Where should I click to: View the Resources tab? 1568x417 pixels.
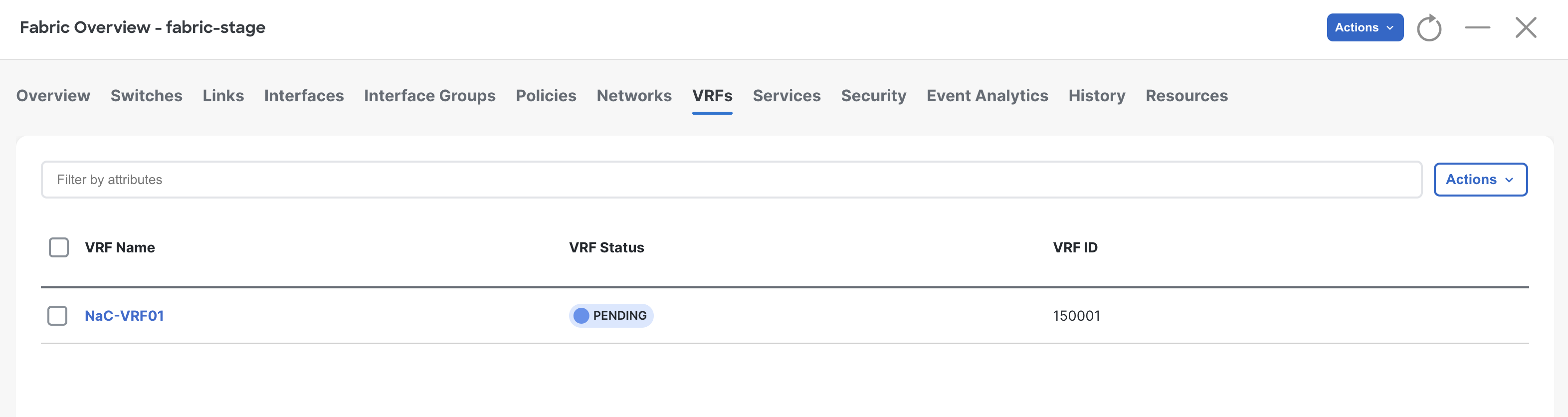point(1186,96)
